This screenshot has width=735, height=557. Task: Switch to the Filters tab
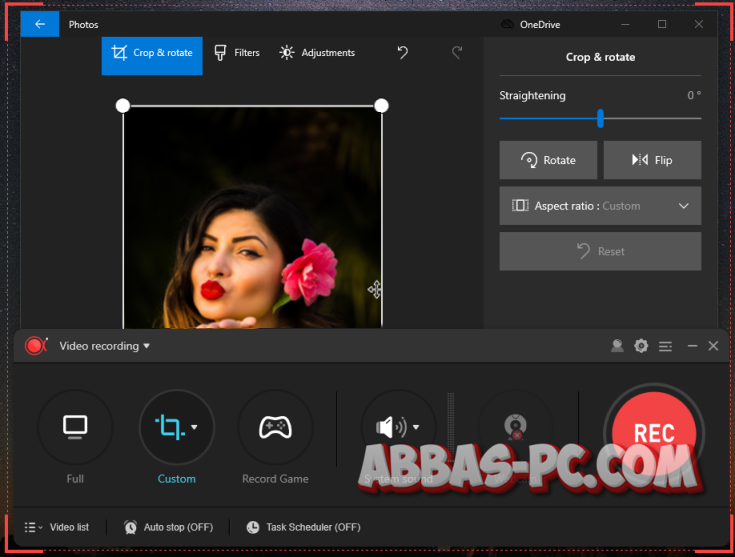coord(237,53)
